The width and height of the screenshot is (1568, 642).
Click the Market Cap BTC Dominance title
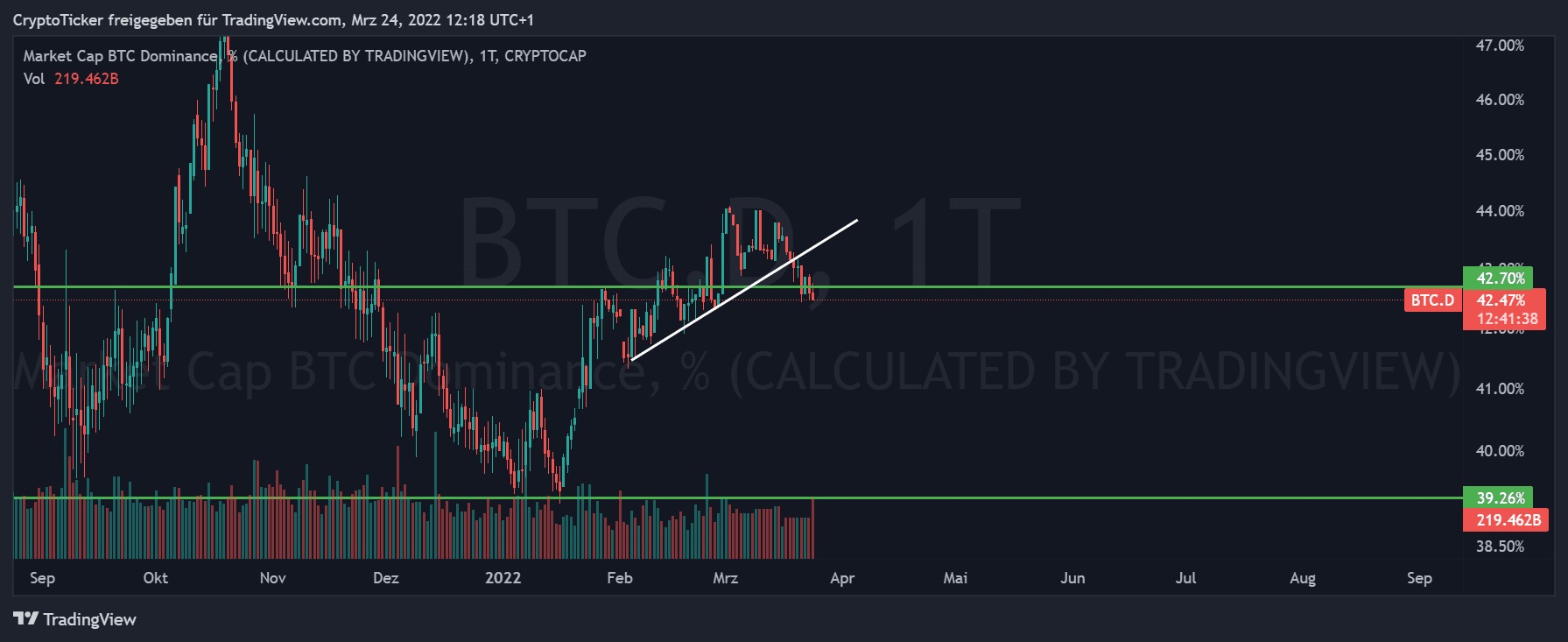tap(121, 56)
